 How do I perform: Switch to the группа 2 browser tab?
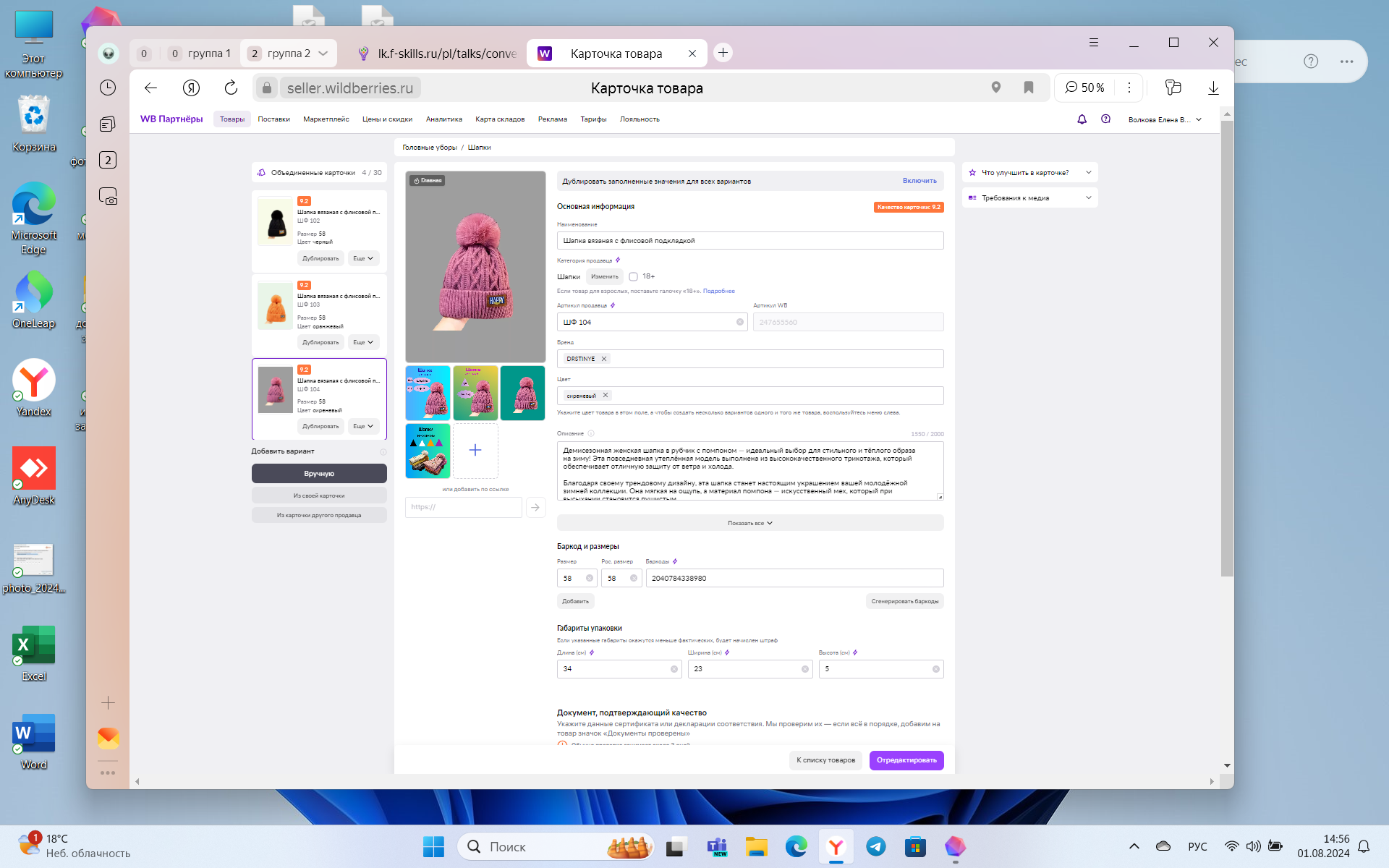[288, 54]
